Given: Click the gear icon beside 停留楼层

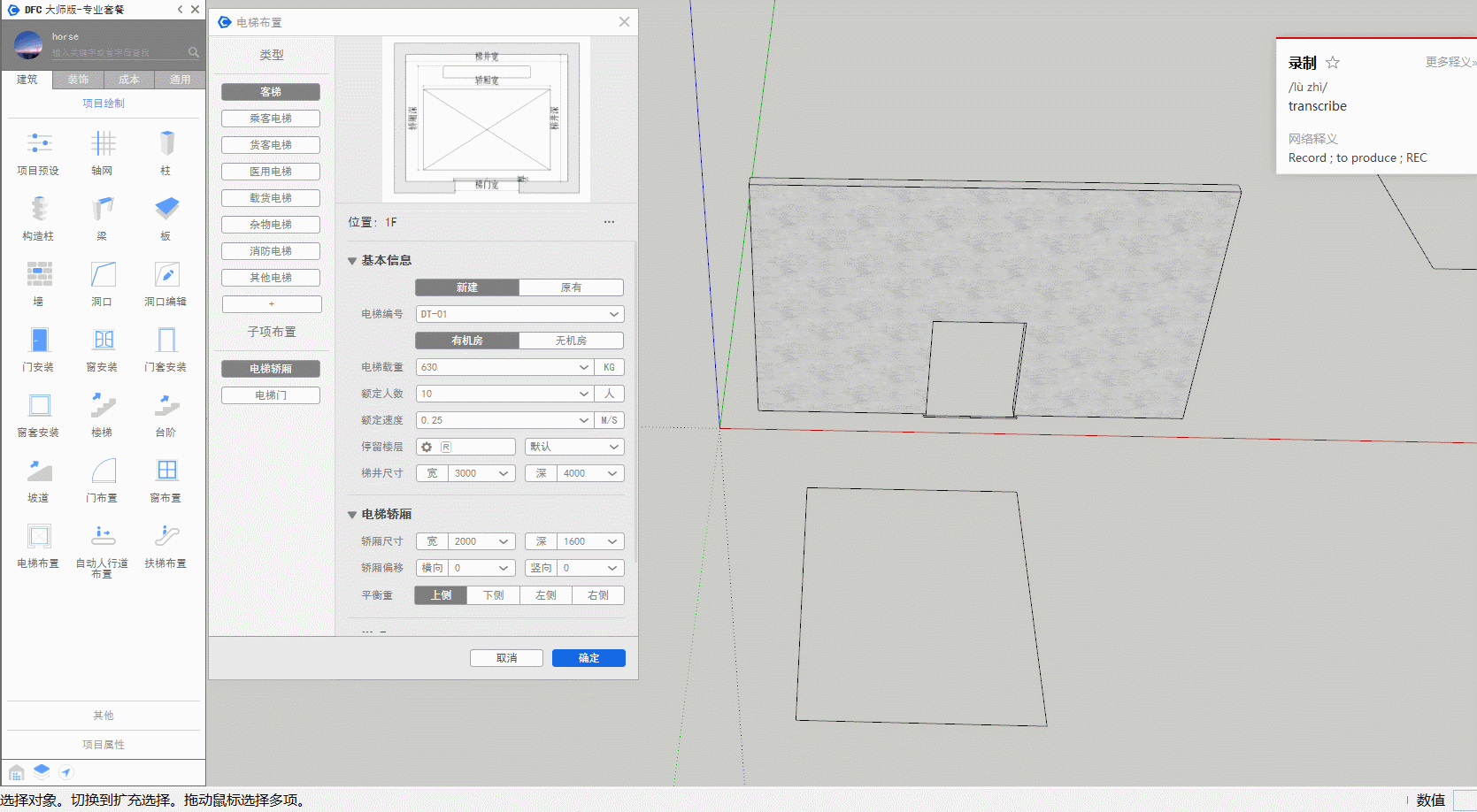Looking at the screenshot, I should pos(427,447).
